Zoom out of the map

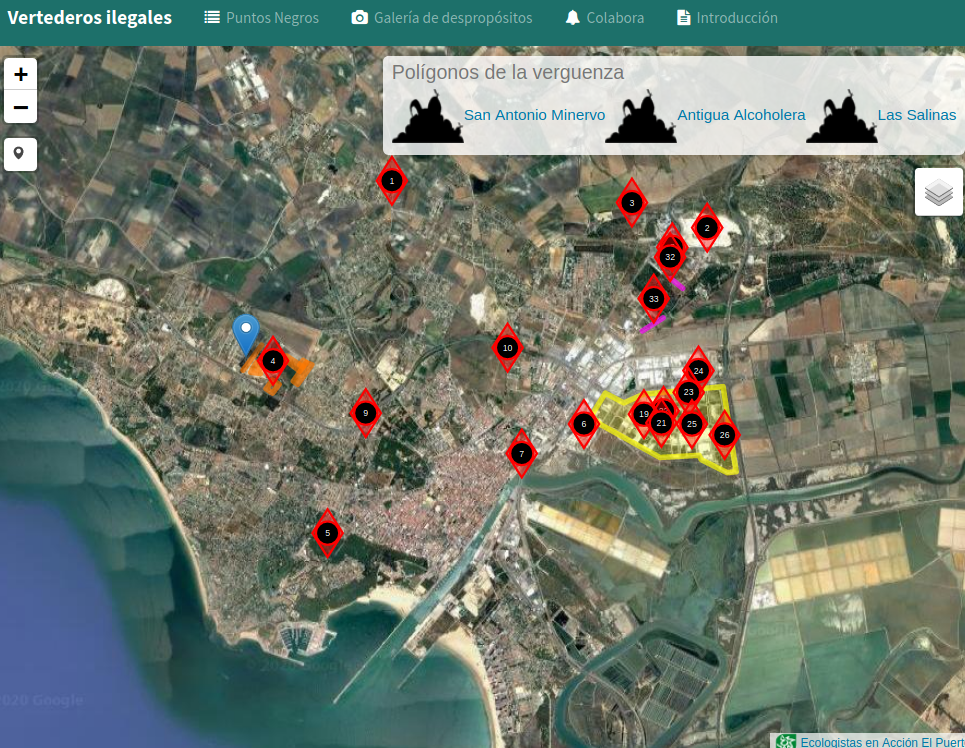coord(20,107)
